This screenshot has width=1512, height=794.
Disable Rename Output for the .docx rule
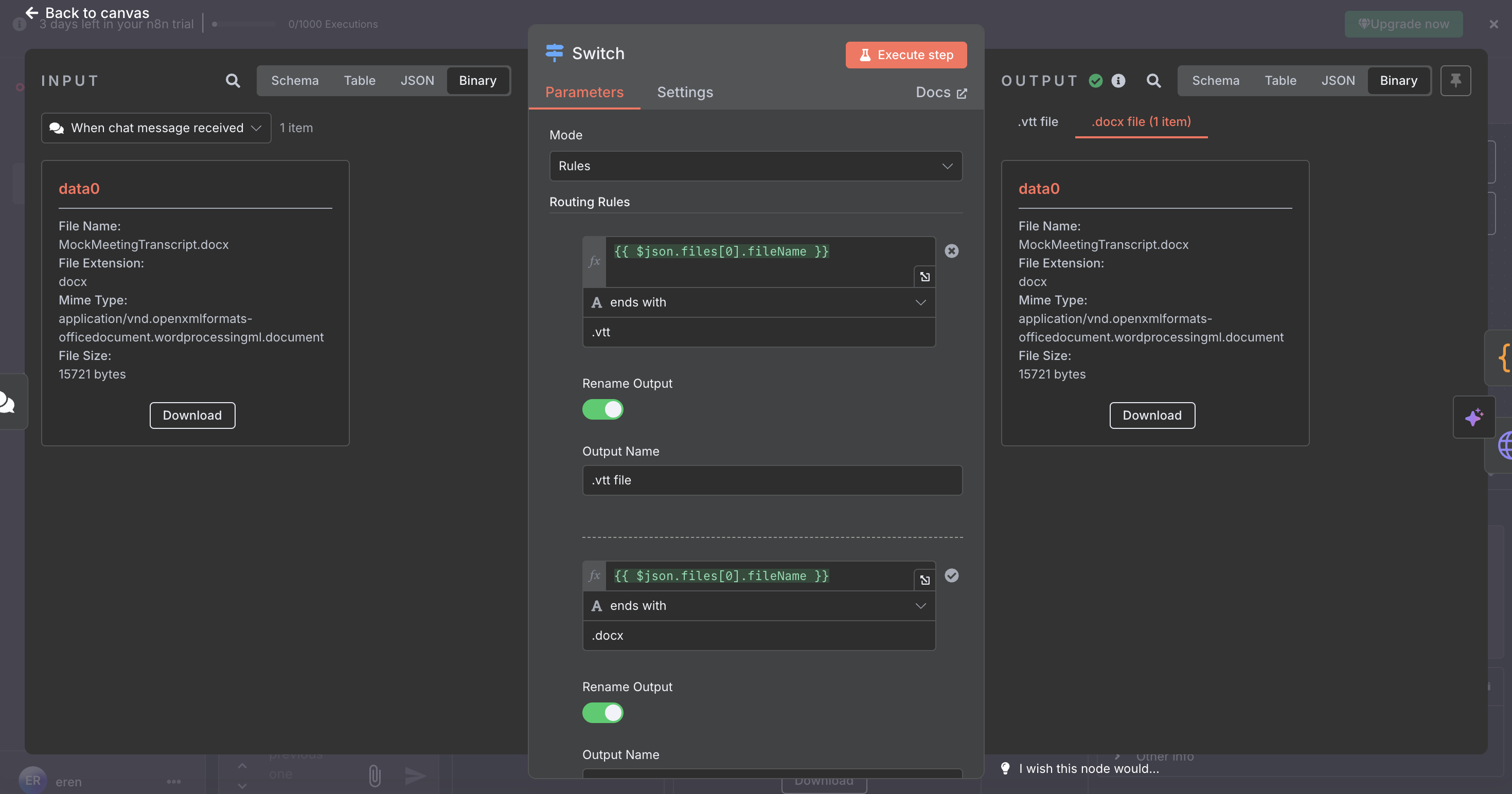pos(603,713)
